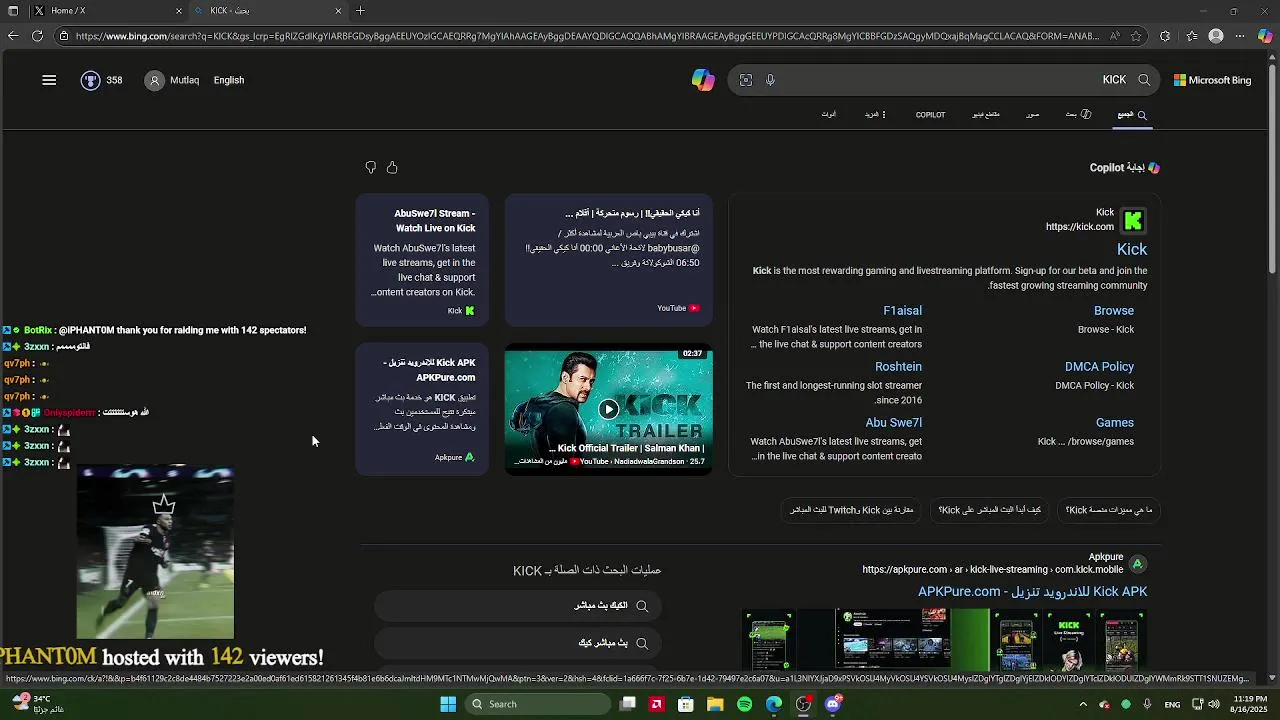Open the Mutlaq account profile

coord(172,80)
